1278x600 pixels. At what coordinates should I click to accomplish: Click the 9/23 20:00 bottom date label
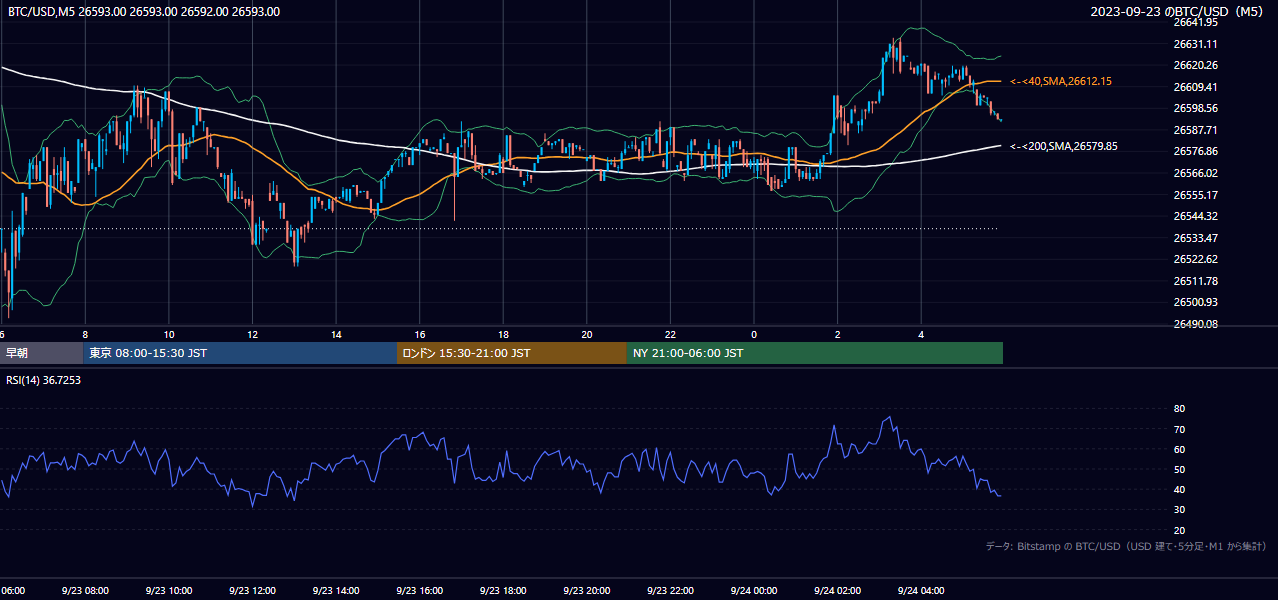pos(587,591)
